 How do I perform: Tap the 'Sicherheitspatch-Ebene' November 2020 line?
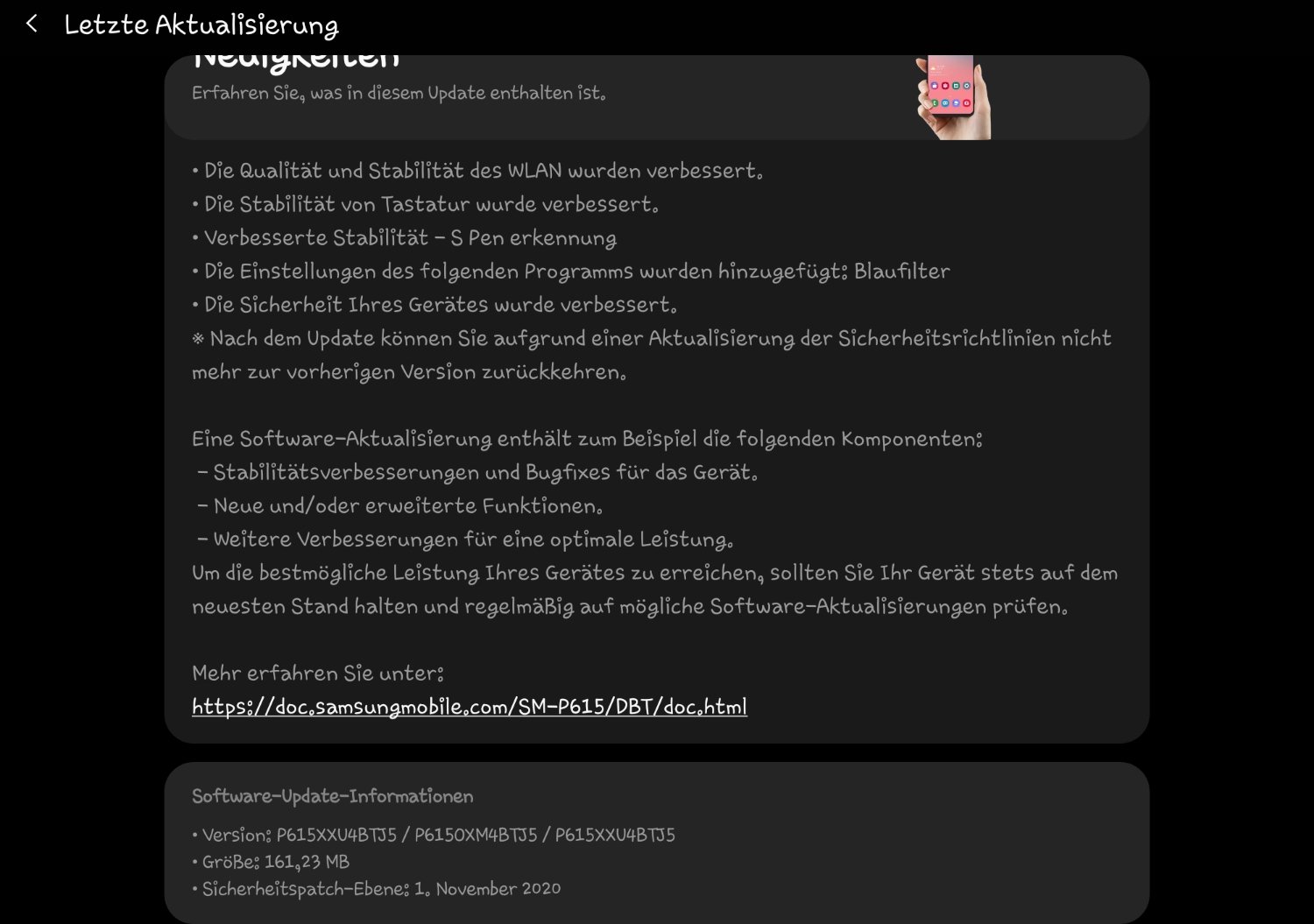click(377, 889)
